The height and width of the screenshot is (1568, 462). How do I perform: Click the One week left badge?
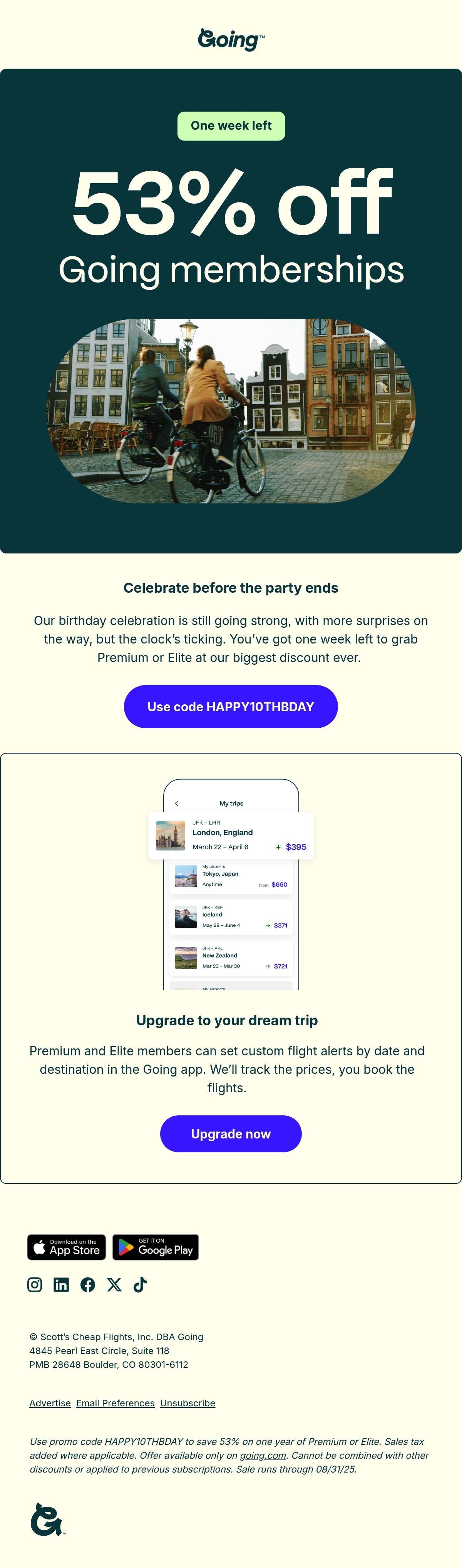[x=231, y=126]
